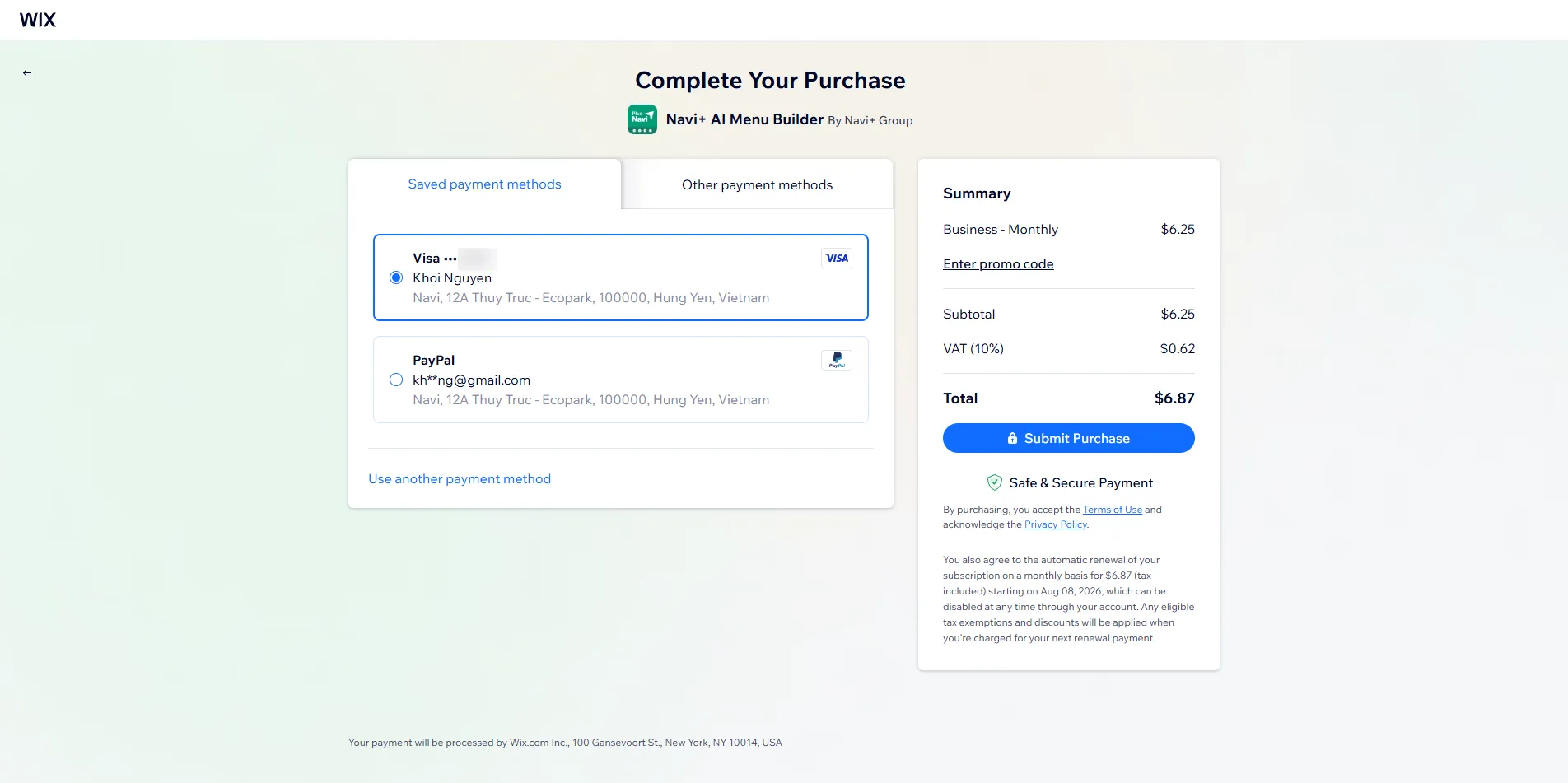This screenshot has width=1568, height=783.
Task: Click the Wix logo
Action: coord(38,20)
